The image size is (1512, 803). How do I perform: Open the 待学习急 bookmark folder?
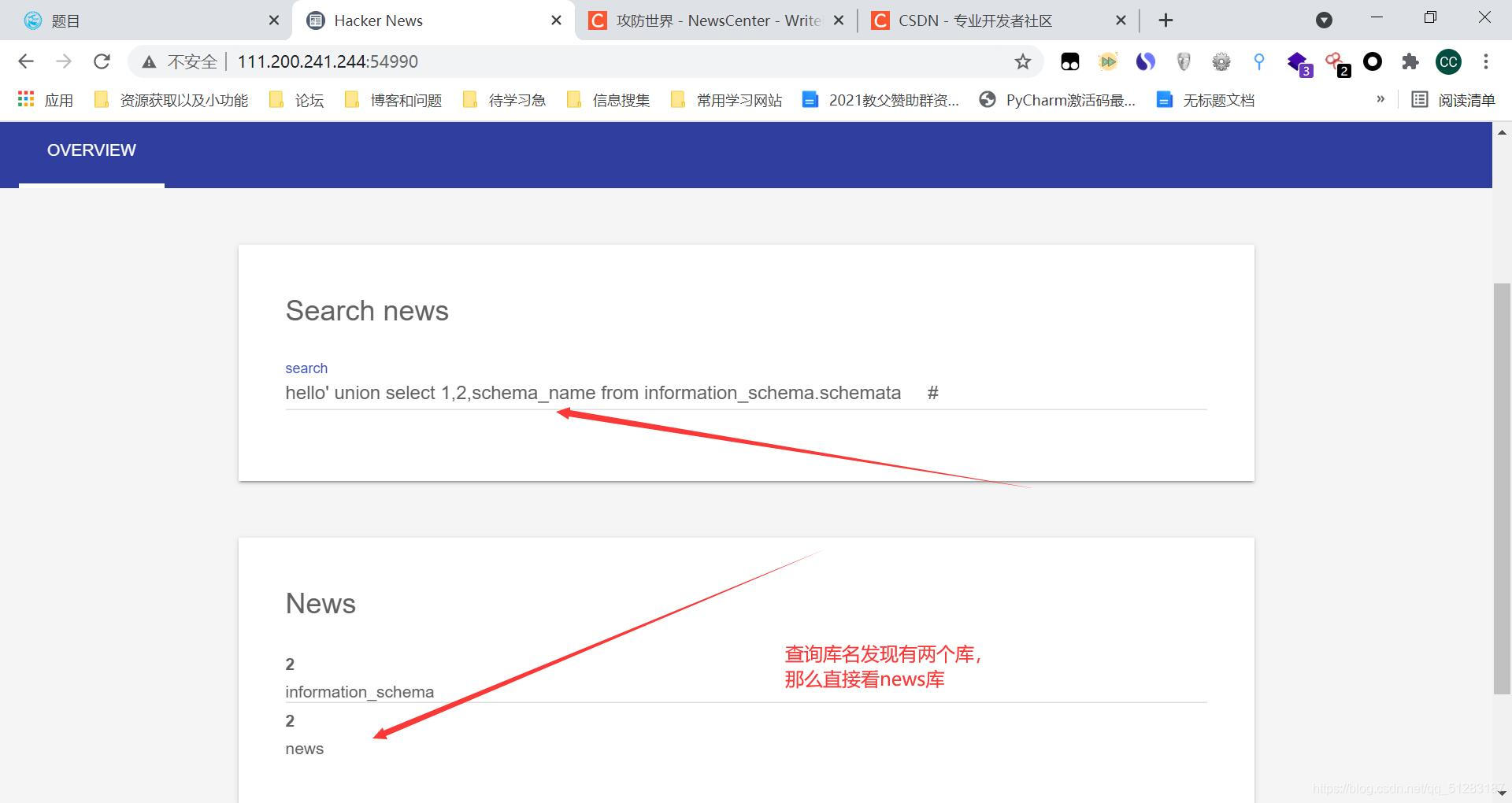point(504,99)
